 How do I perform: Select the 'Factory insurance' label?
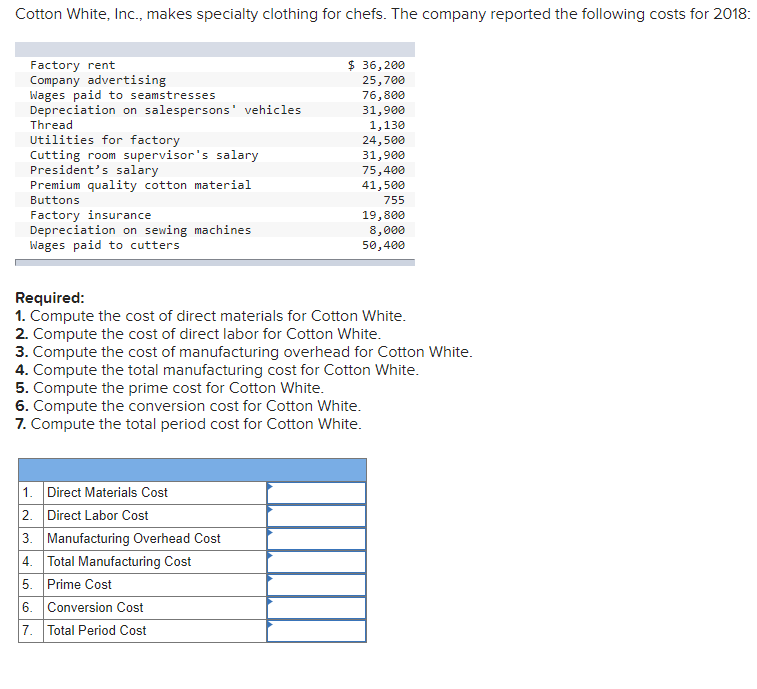point(90,215)
